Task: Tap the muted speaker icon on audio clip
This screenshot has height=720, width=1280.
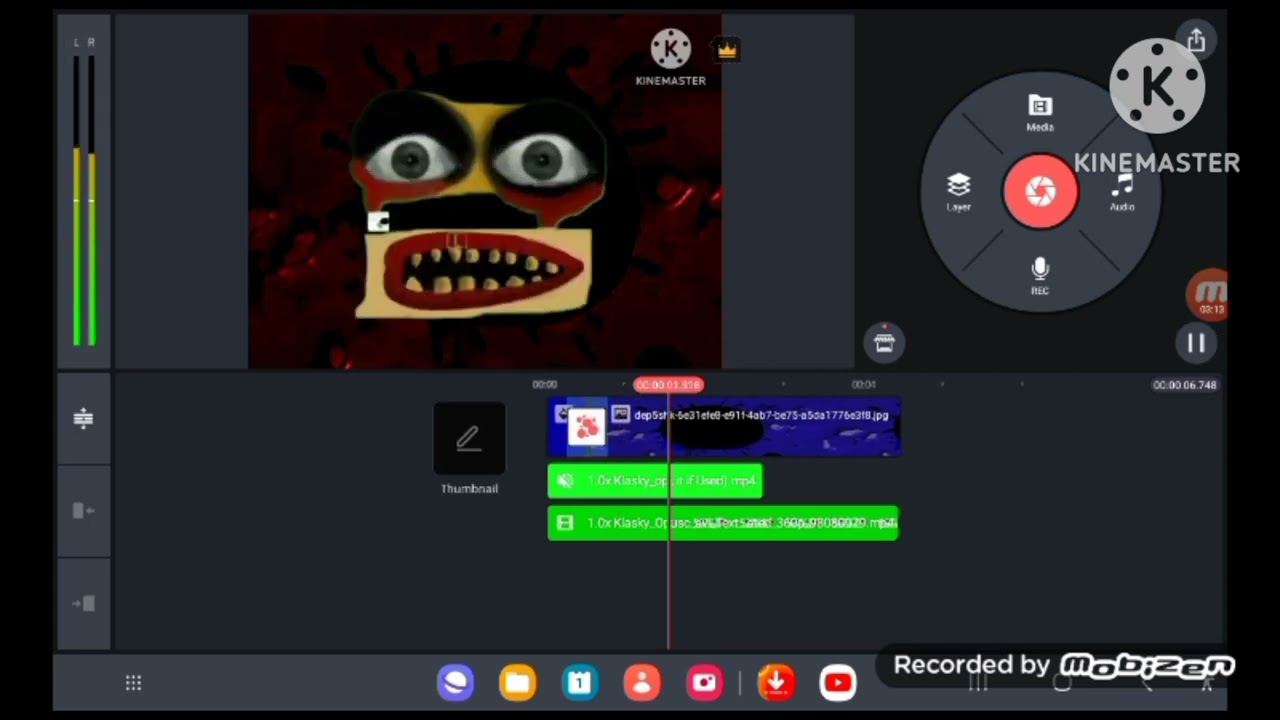Action: [565, 481]
